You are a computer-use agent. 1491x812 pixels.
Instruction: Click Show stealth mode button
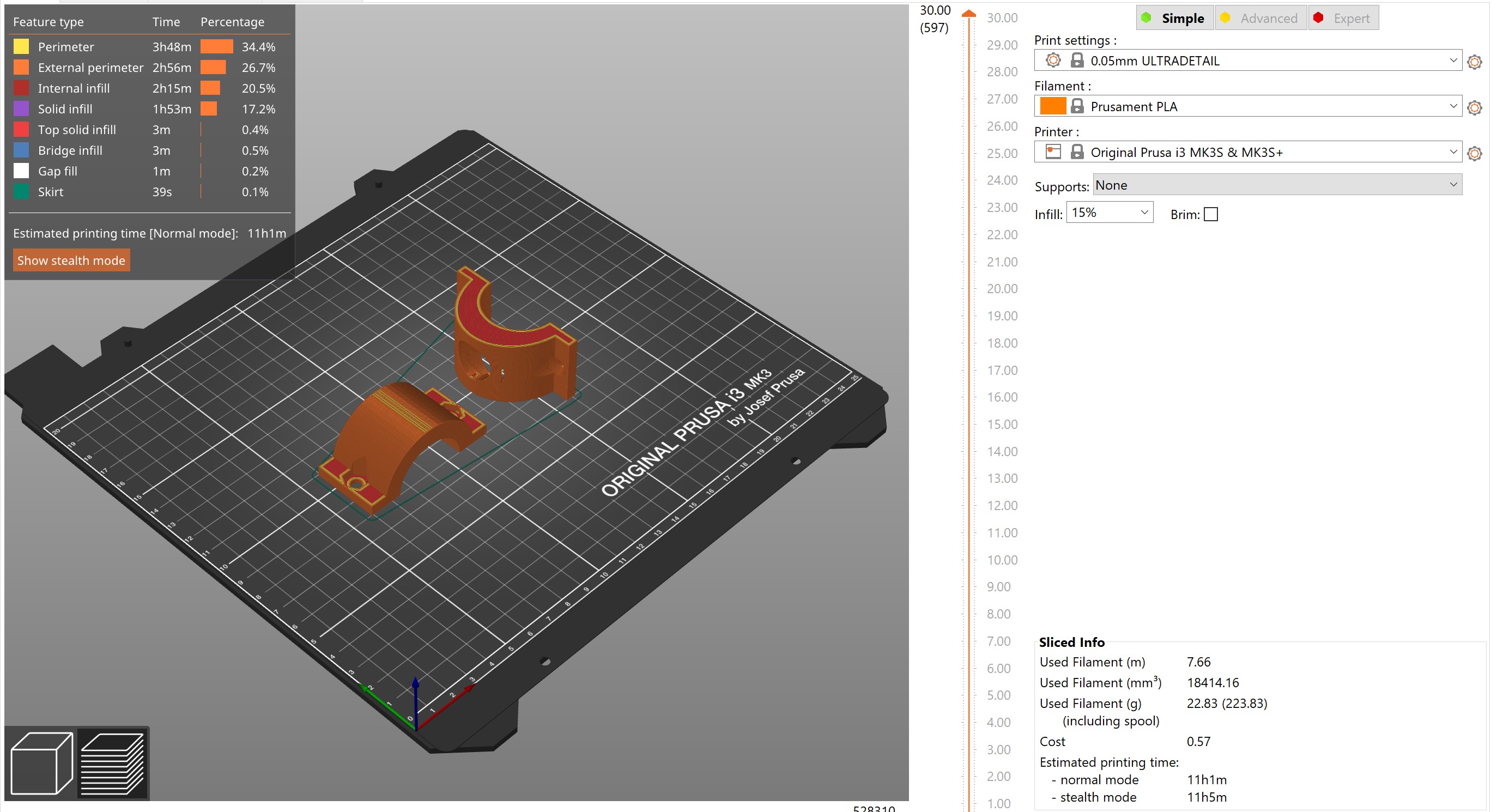click(x=71, y=260)
